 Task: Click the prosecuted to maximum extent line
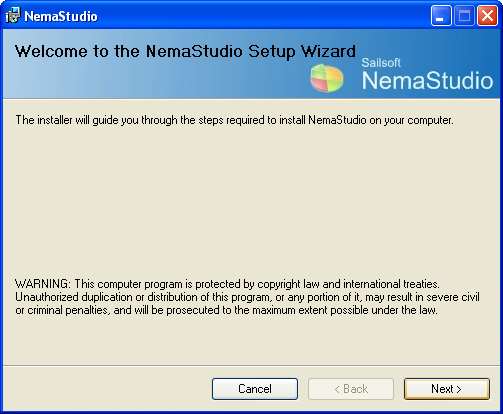click(x=226, y=310)
